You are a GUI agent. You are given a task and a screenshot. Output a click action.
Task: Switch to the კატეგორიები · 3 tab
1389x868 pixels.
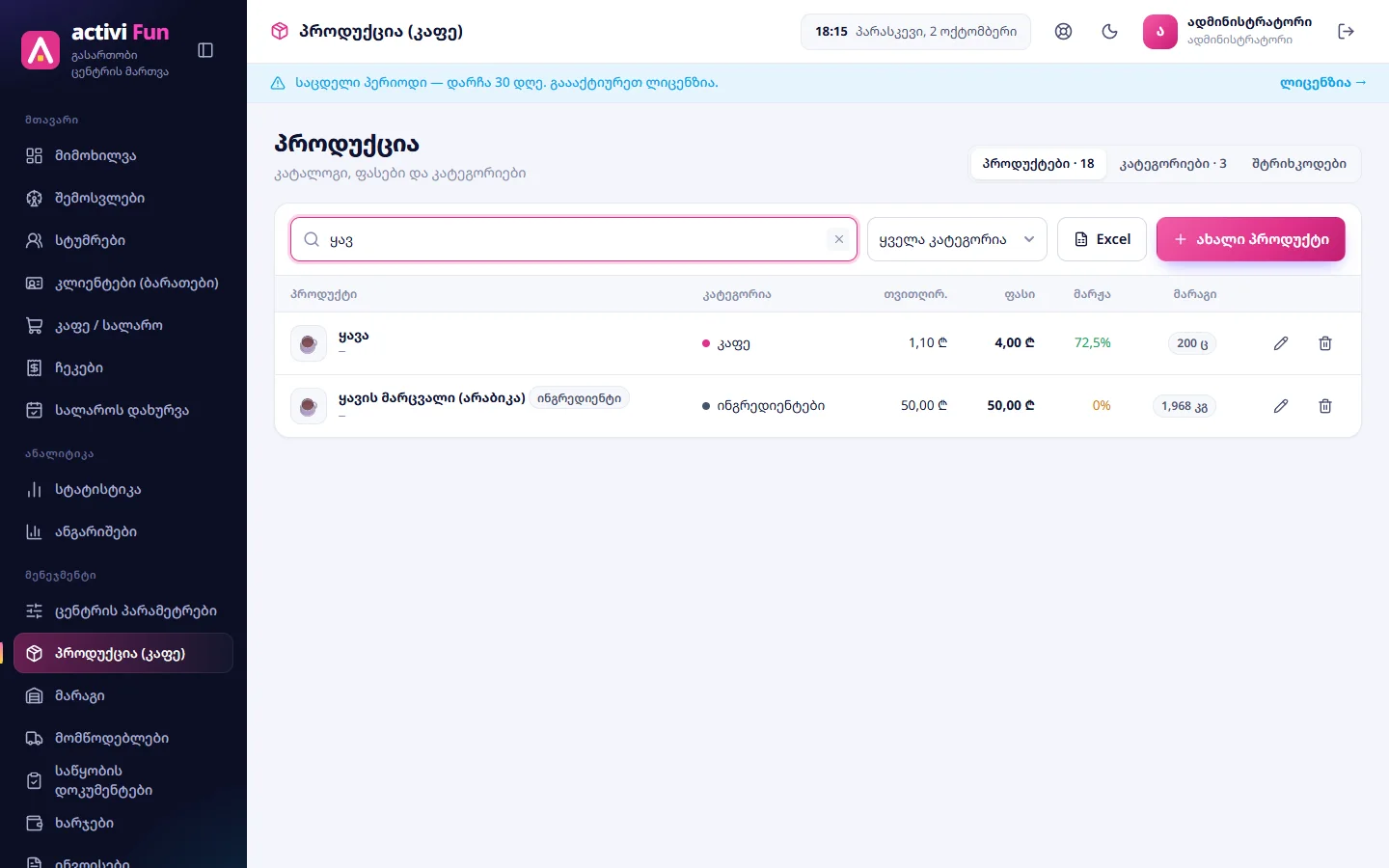pos(1173,164)
